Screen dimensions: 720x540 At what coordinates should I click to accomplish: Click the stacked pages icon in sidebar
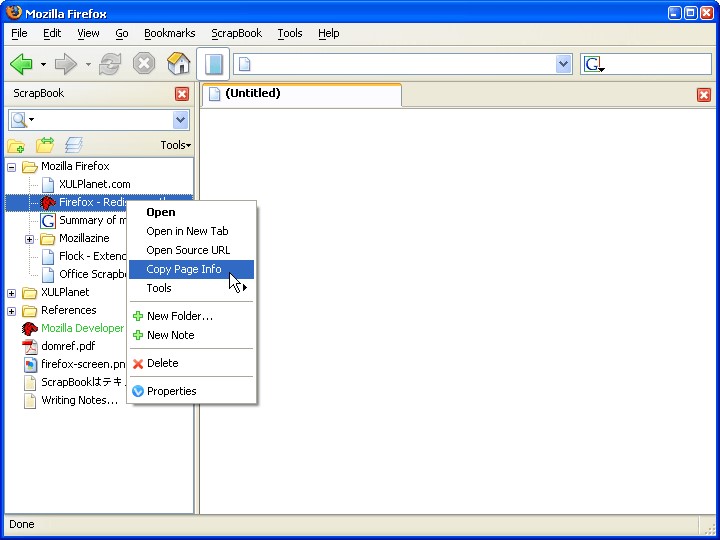tap(74, 146)
